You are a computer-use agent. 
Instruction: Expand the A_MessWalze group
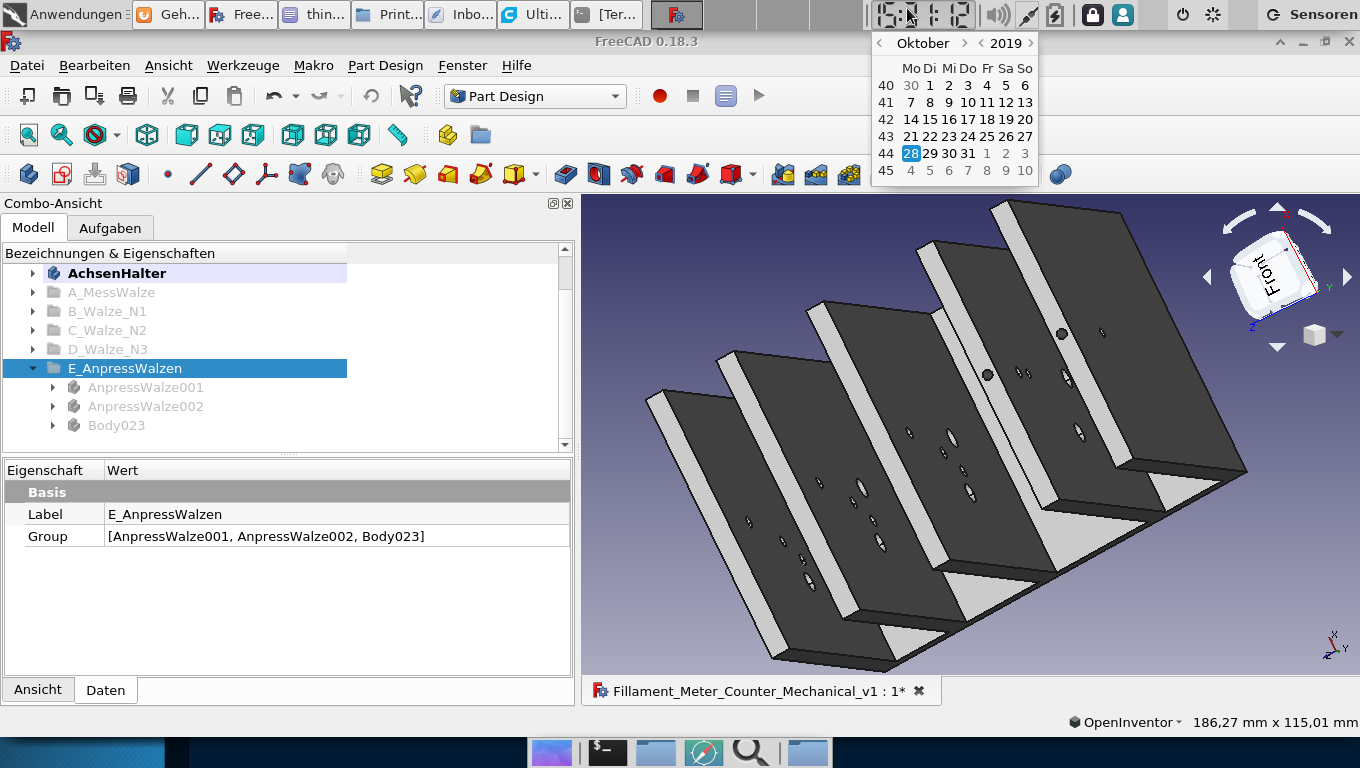pos(33,292)
